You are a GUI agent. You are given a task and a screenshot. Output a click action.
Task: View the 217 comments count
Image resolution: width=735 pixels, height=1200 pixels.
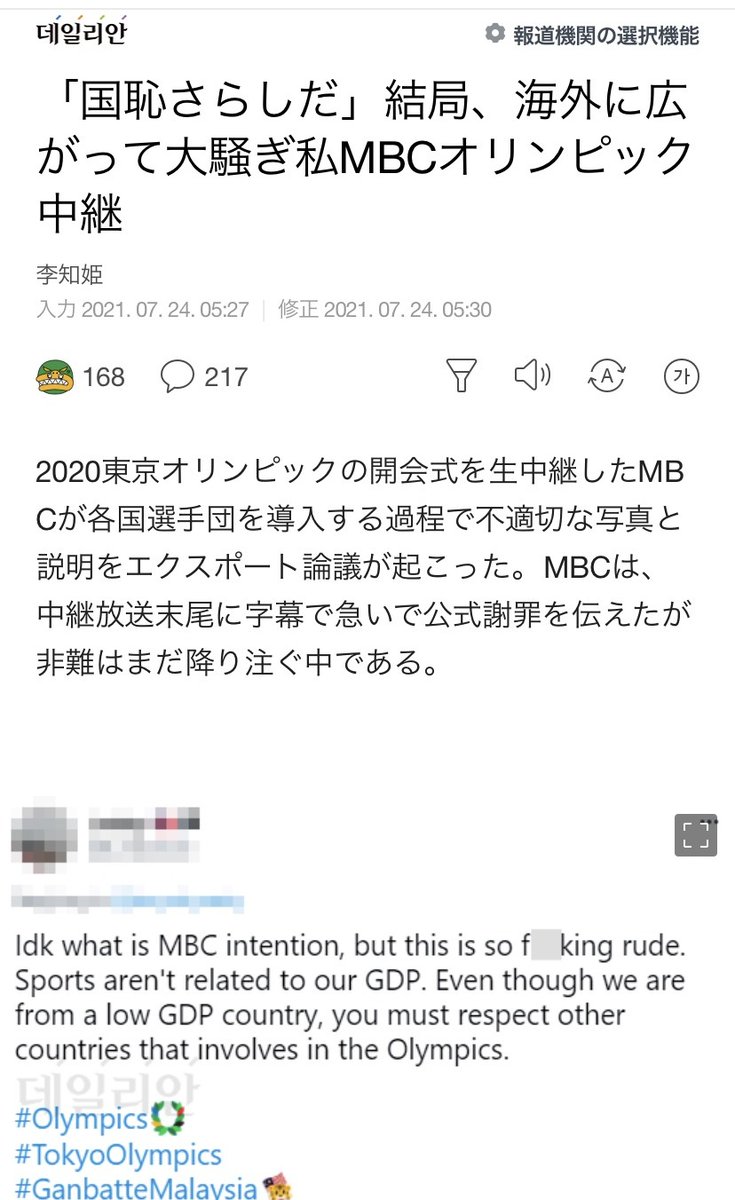[226, 377]
